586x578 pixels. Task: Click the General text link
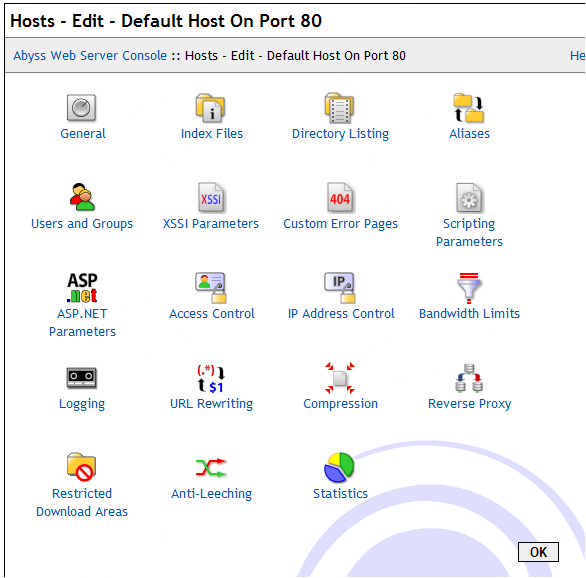(x=83, y=134)
